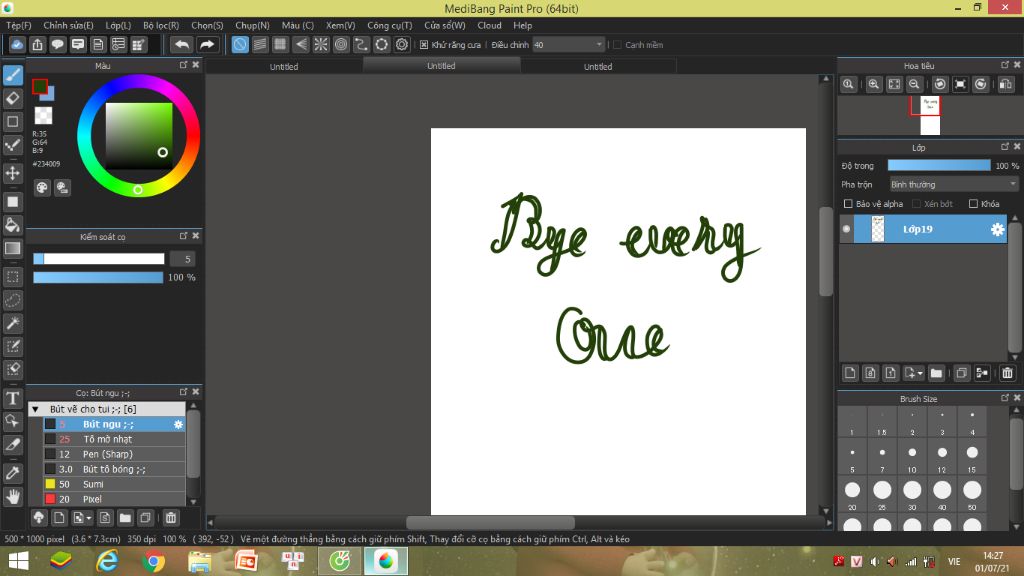The width and height of the screenshot is (1024, 576).
Task: Open settings gear of Bút ngu brush
Action: coord(178,424)
